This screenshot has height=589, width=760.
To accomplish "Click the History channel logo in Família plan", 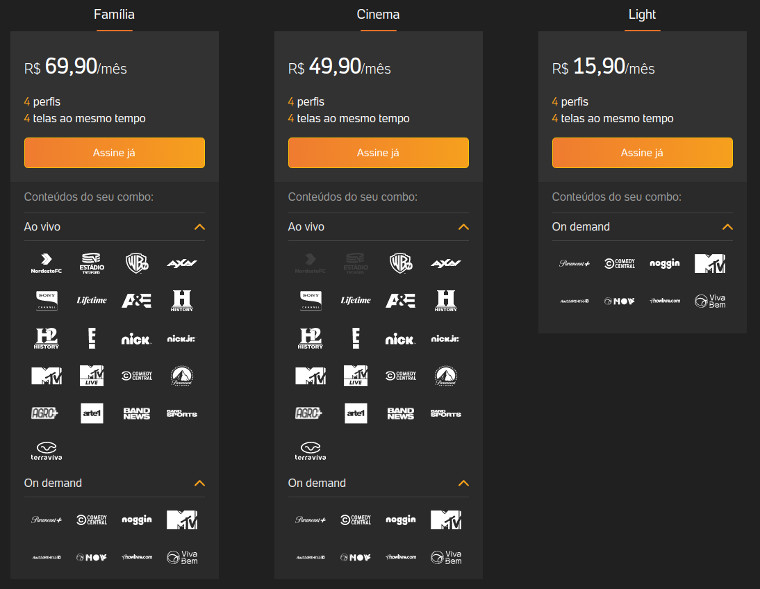I will click(x=182, y=300).
